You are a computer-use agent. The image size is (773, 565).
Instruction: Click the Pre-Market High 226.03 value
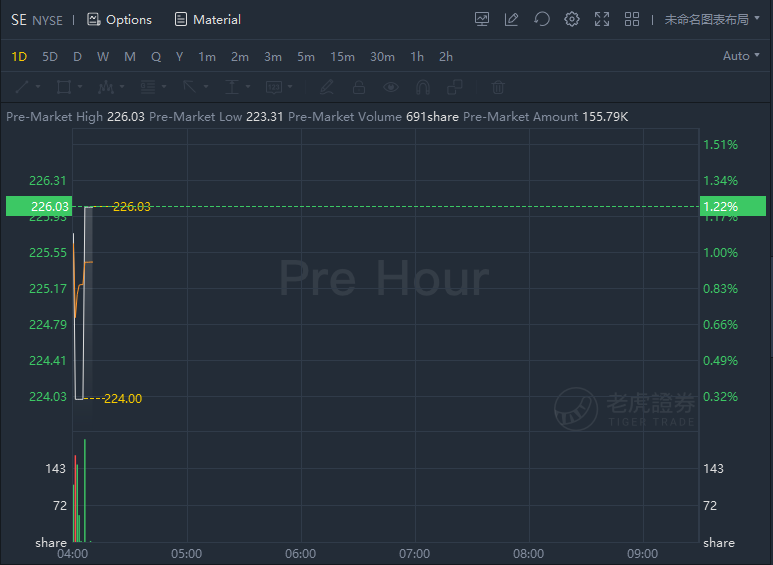tap(126, 117)
